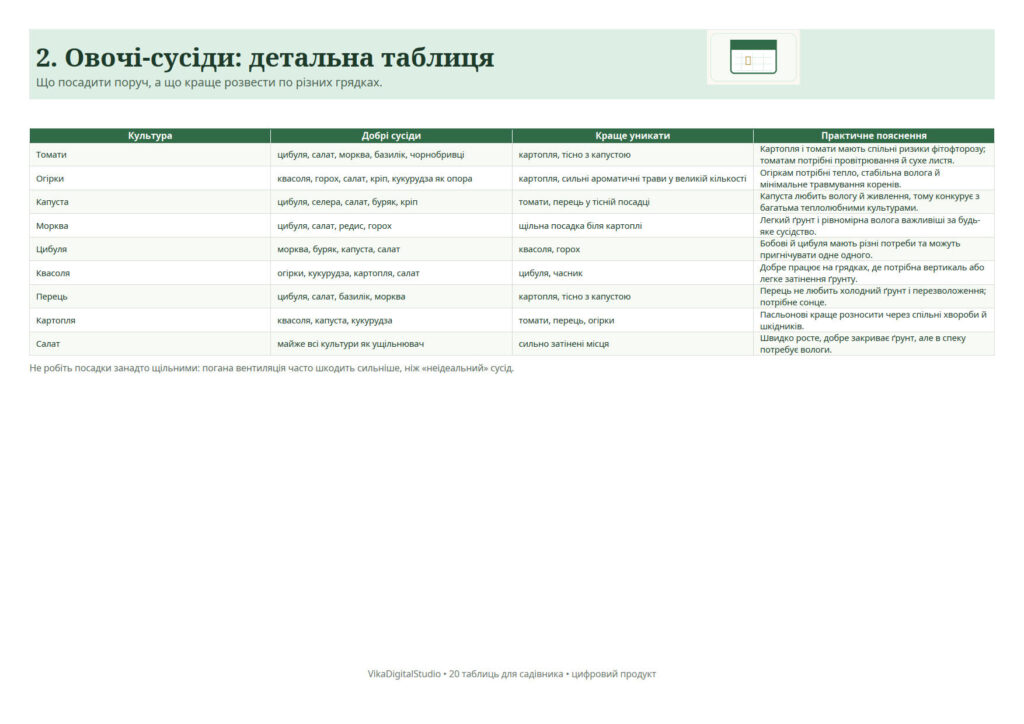
Task: Click 'майже всі культури як ущільнювач' cell
Action: coord(391,344)
